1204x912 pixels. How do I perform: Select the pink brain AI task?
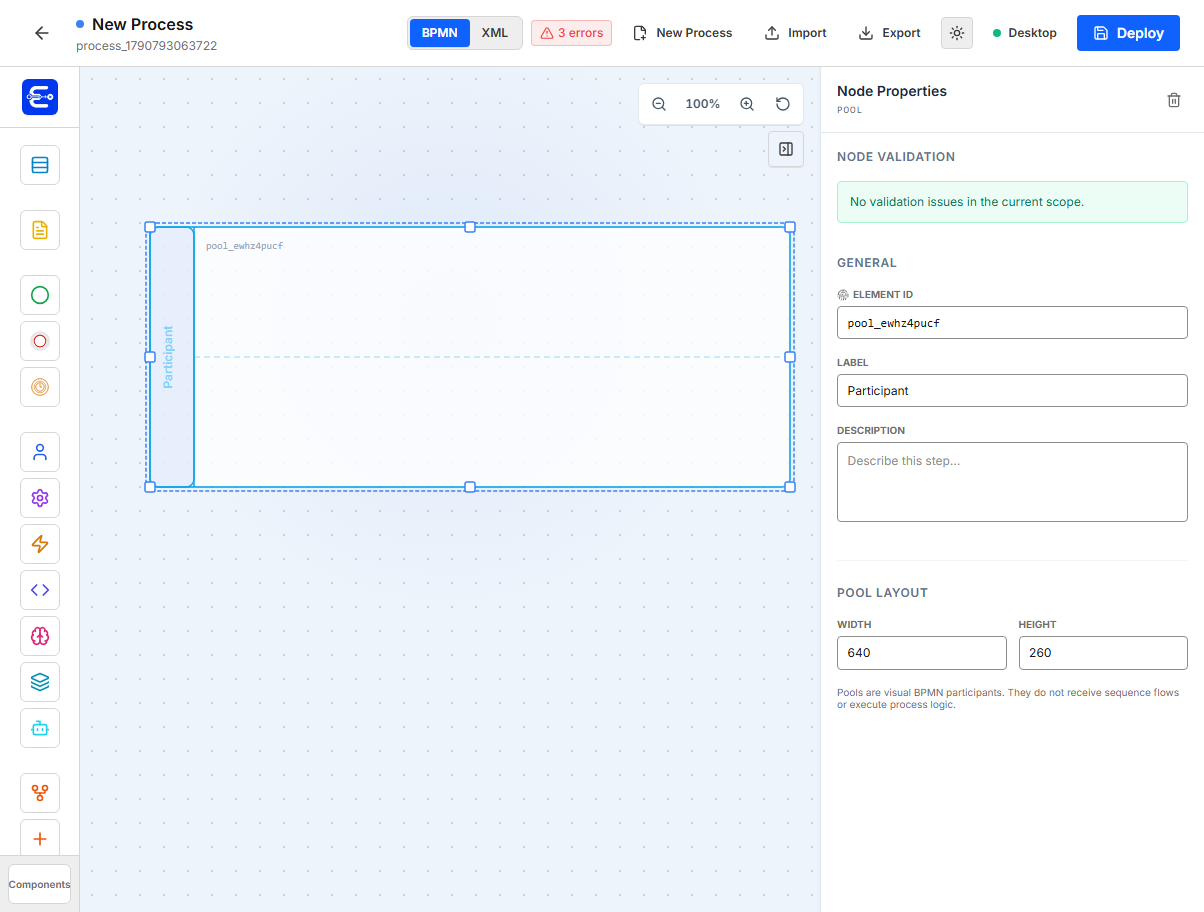[x=40, y=636]
